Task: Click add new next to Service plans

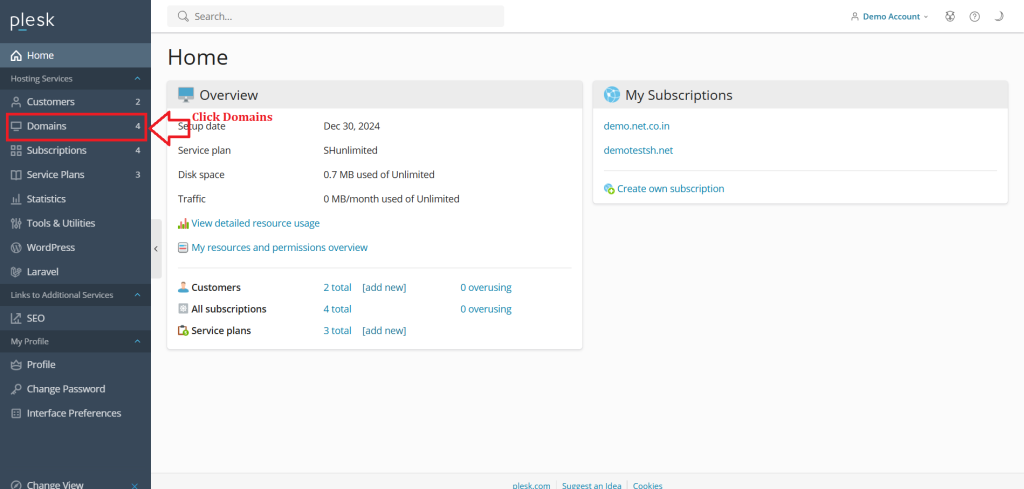Action: tap(384, 330)
